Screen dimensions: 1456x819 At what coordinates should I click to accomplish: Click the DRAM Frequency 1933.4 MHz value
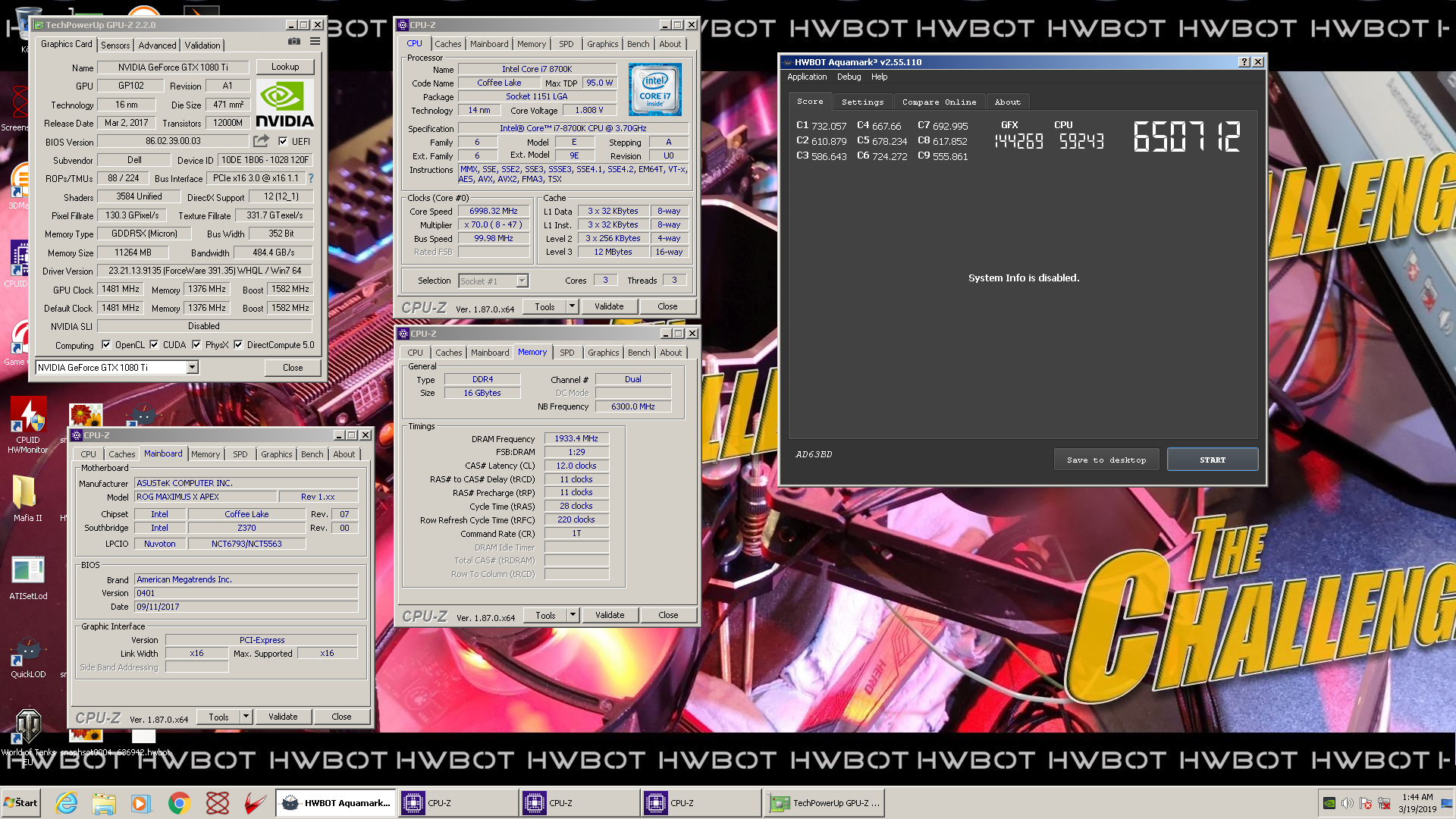[576, 438]
